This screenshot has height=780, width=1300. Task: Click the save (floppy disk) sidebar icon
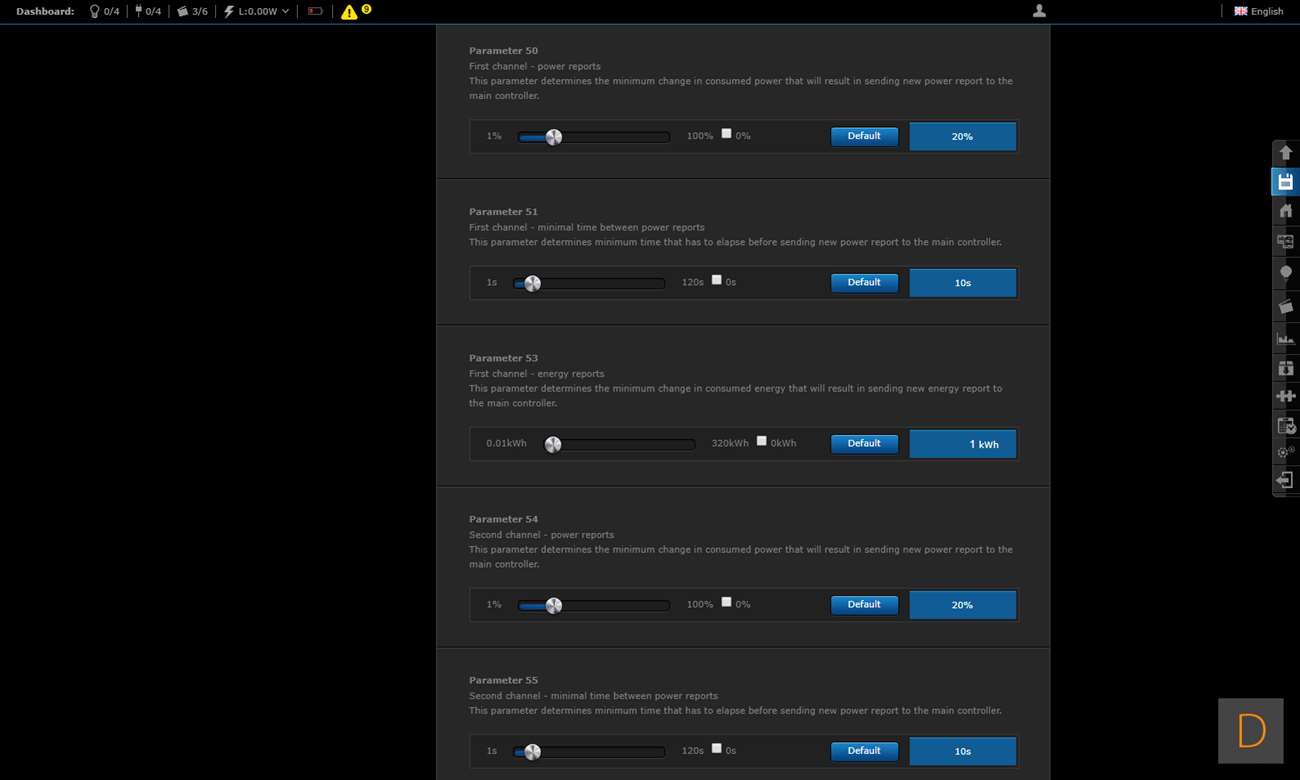coord(1285,182)
